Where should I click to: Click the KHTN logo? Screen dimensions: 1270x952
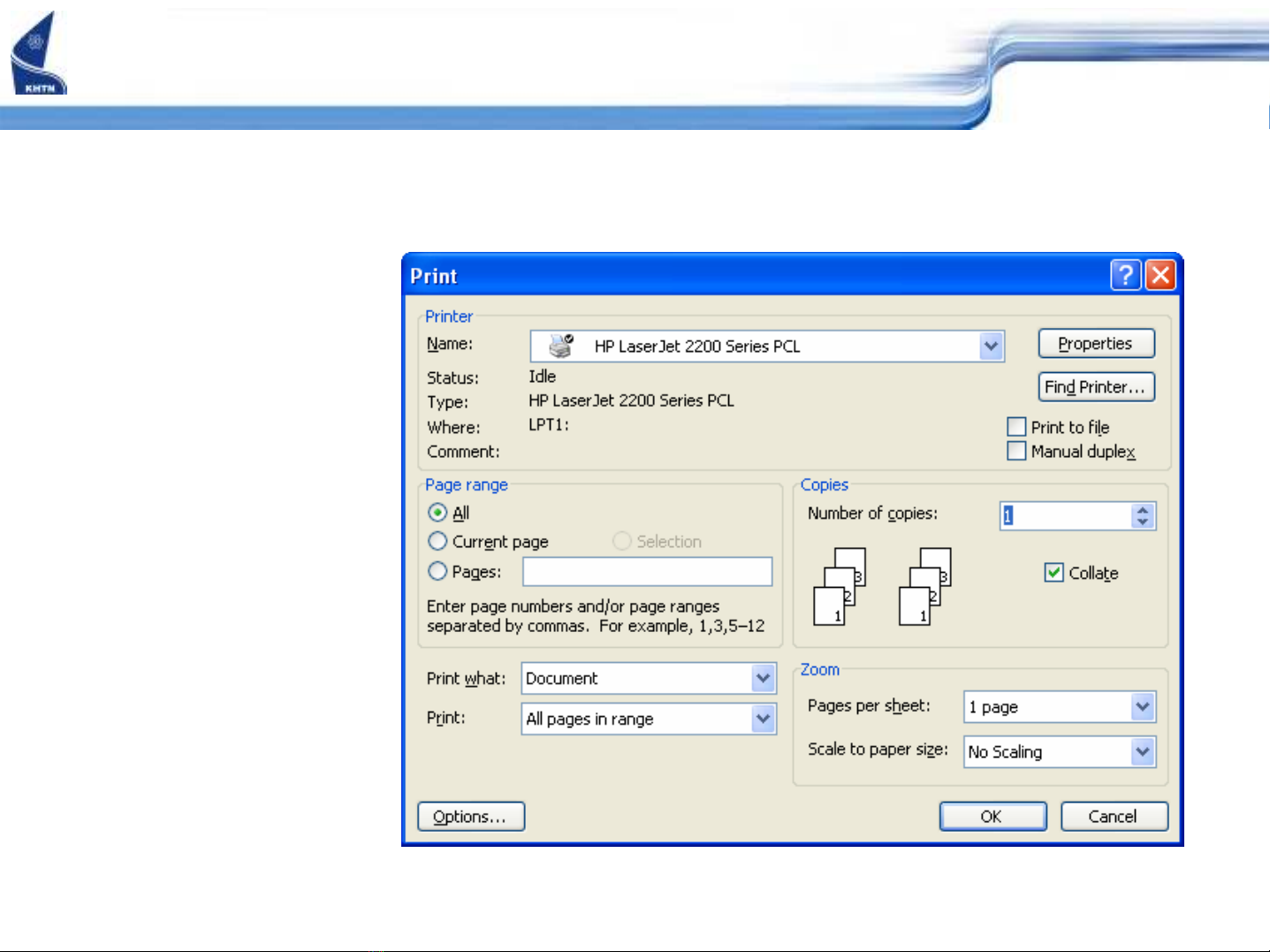tap(38, 55)
